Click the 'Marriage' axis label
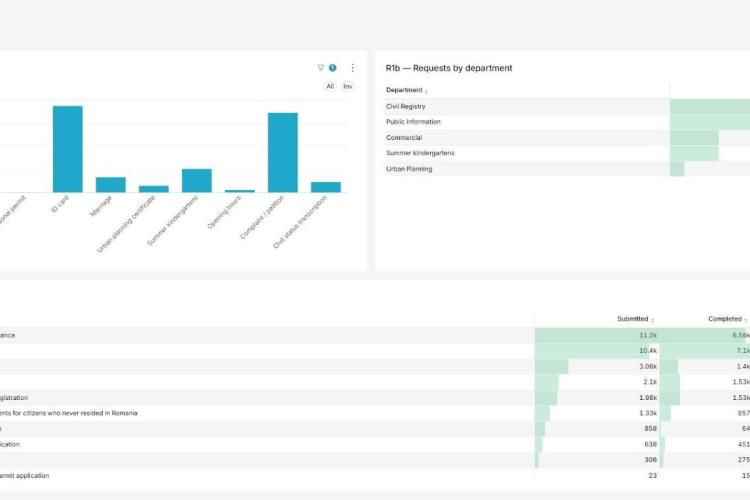 pos(101,206)
